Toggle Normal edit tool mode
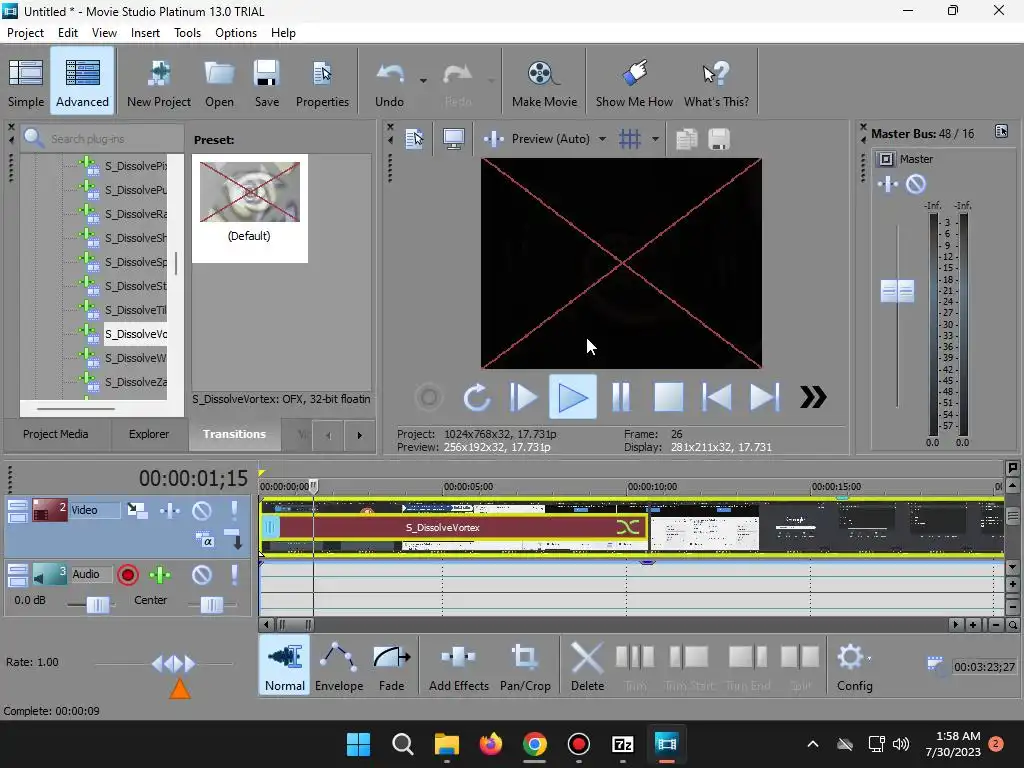This screenshot has width=1024, height=768. [x=284, y=666]
